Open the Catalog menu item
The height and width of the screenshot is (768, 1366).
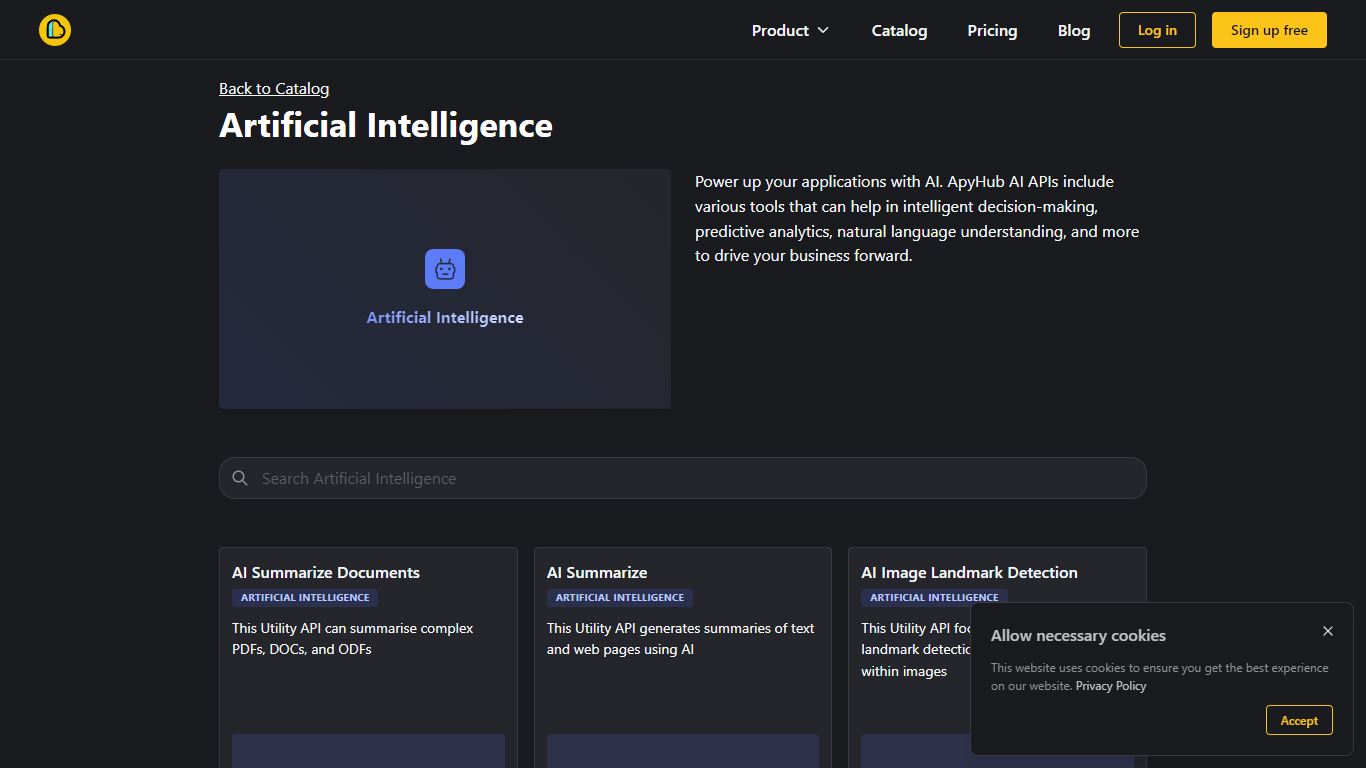coord(899,31)
